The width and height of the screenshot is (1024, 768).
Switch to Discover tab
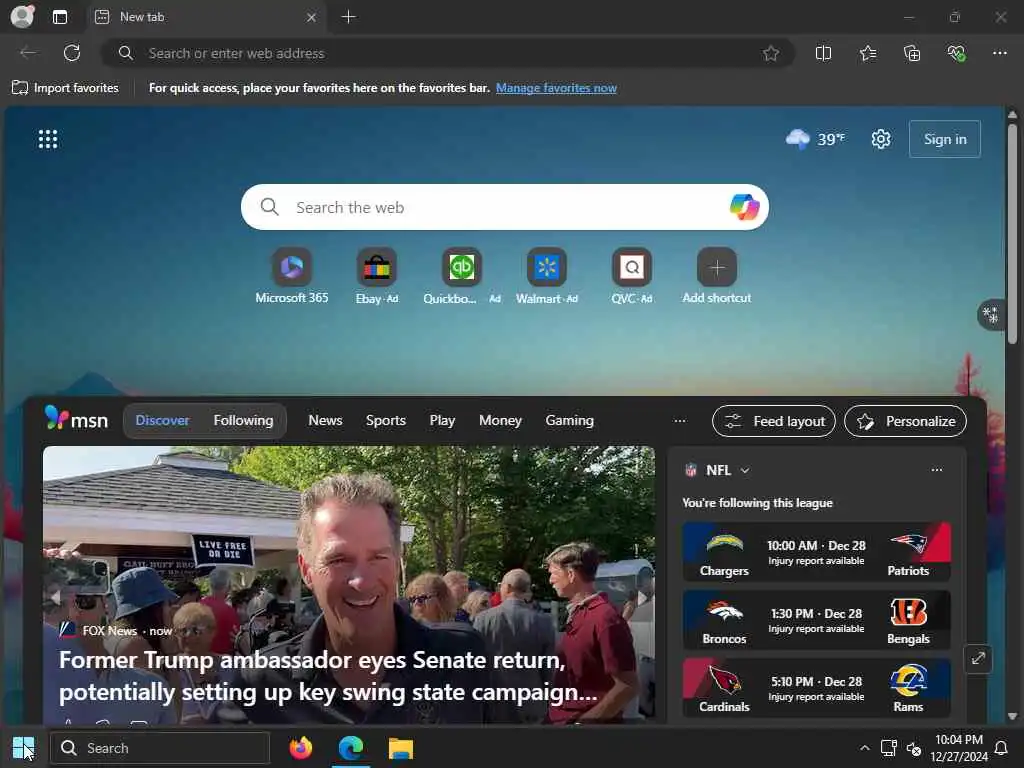[x=162, y=421]
